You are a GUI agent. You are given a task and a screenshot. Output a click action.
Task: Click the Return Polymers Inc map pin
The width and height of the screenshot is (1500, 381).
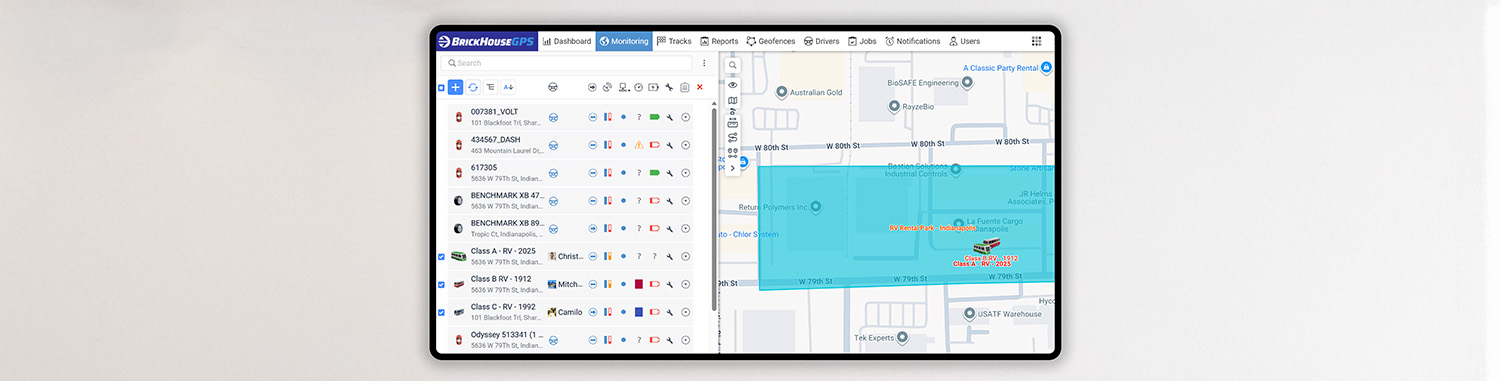pyautogui.click(x=816, y=208)
